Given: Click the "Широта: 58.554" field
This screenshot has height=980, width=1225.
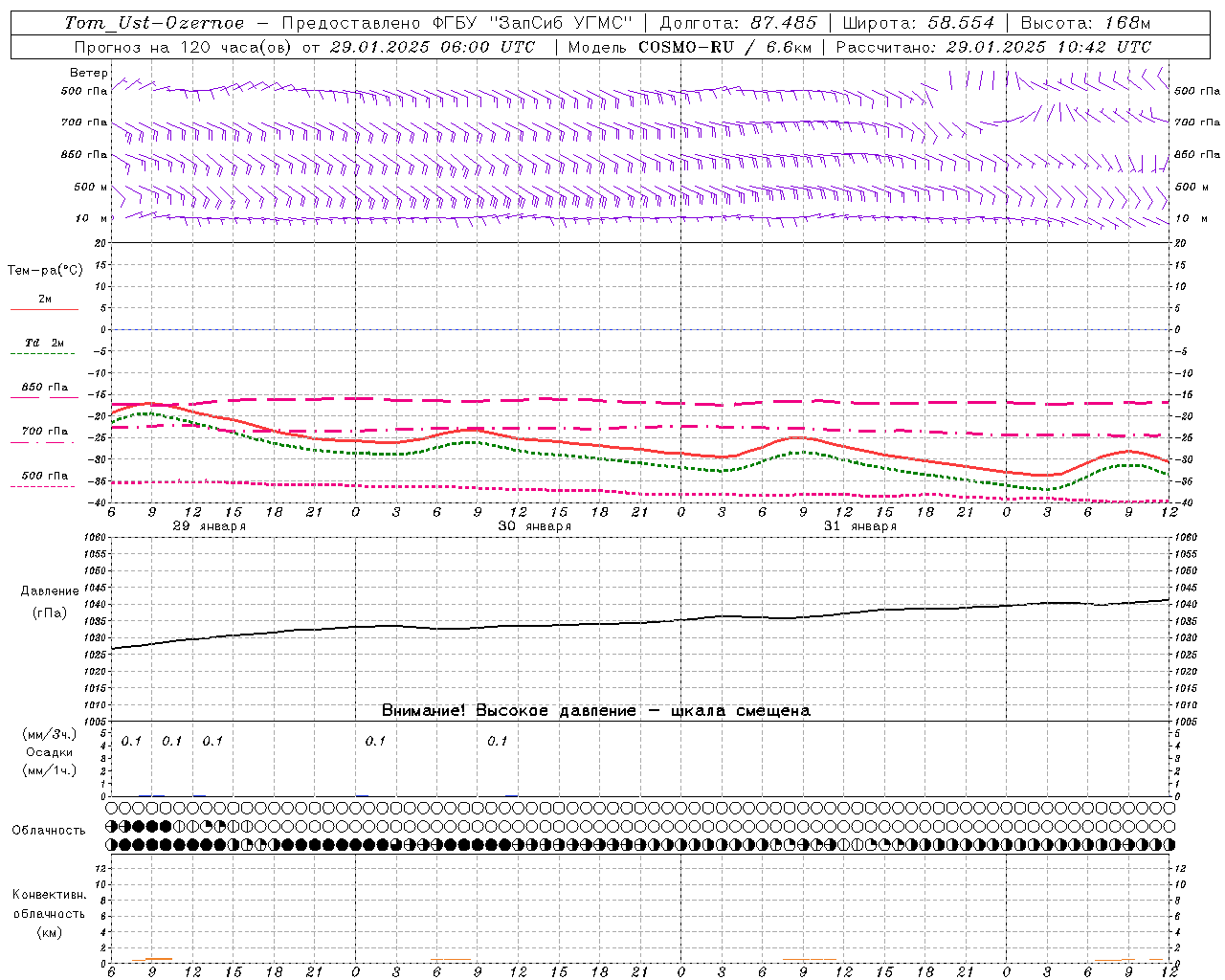Looking at the screenshot, I should tap(919, 23).
